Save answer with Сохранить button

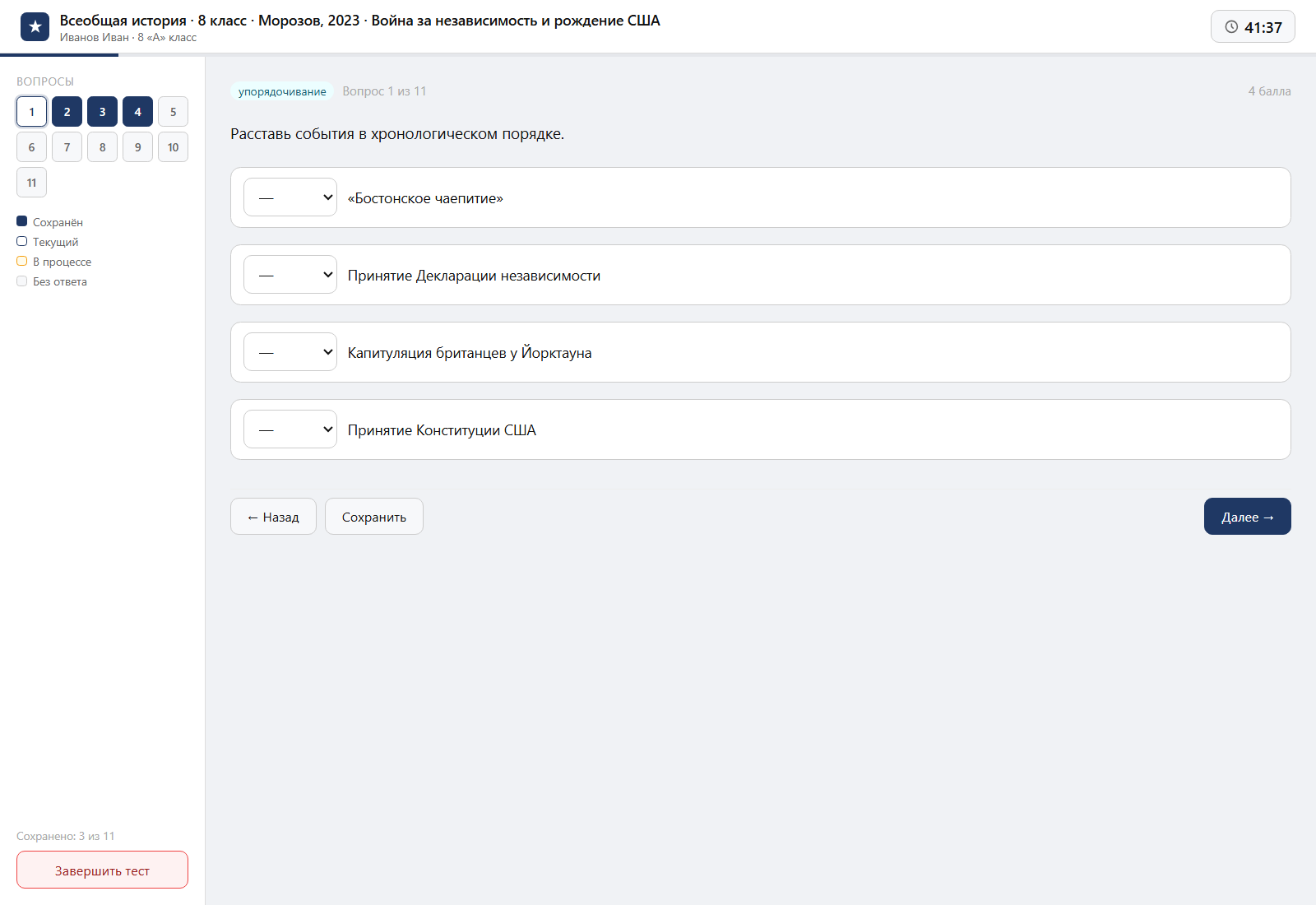pyautogui.click(x=374, y=517)
